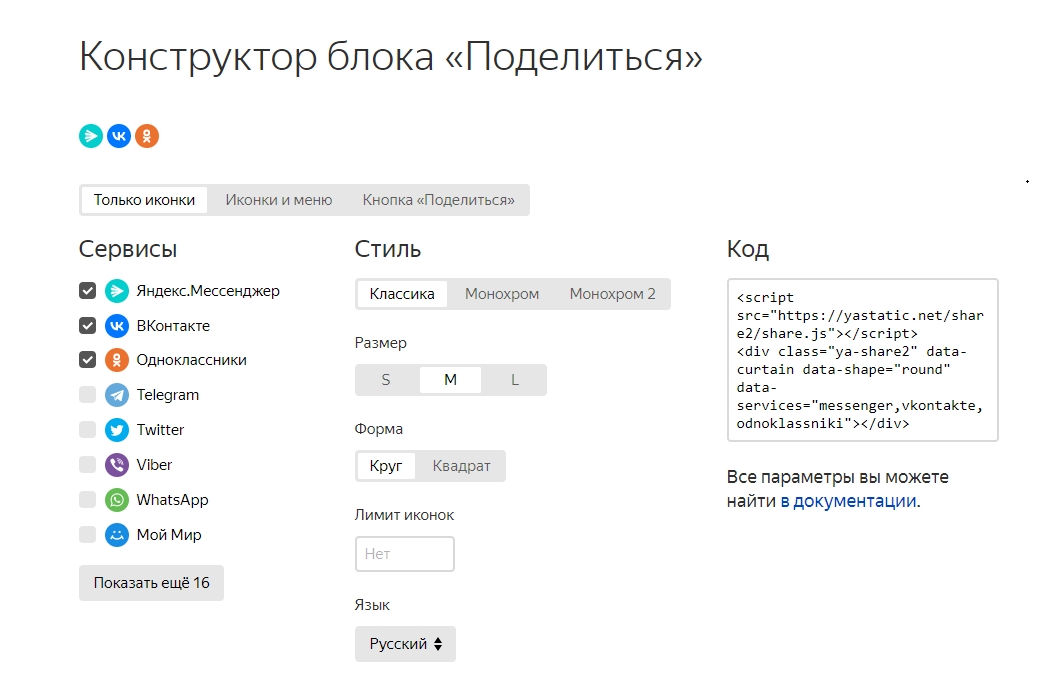Click the Лимит иконок label

[x=404, y=515]
